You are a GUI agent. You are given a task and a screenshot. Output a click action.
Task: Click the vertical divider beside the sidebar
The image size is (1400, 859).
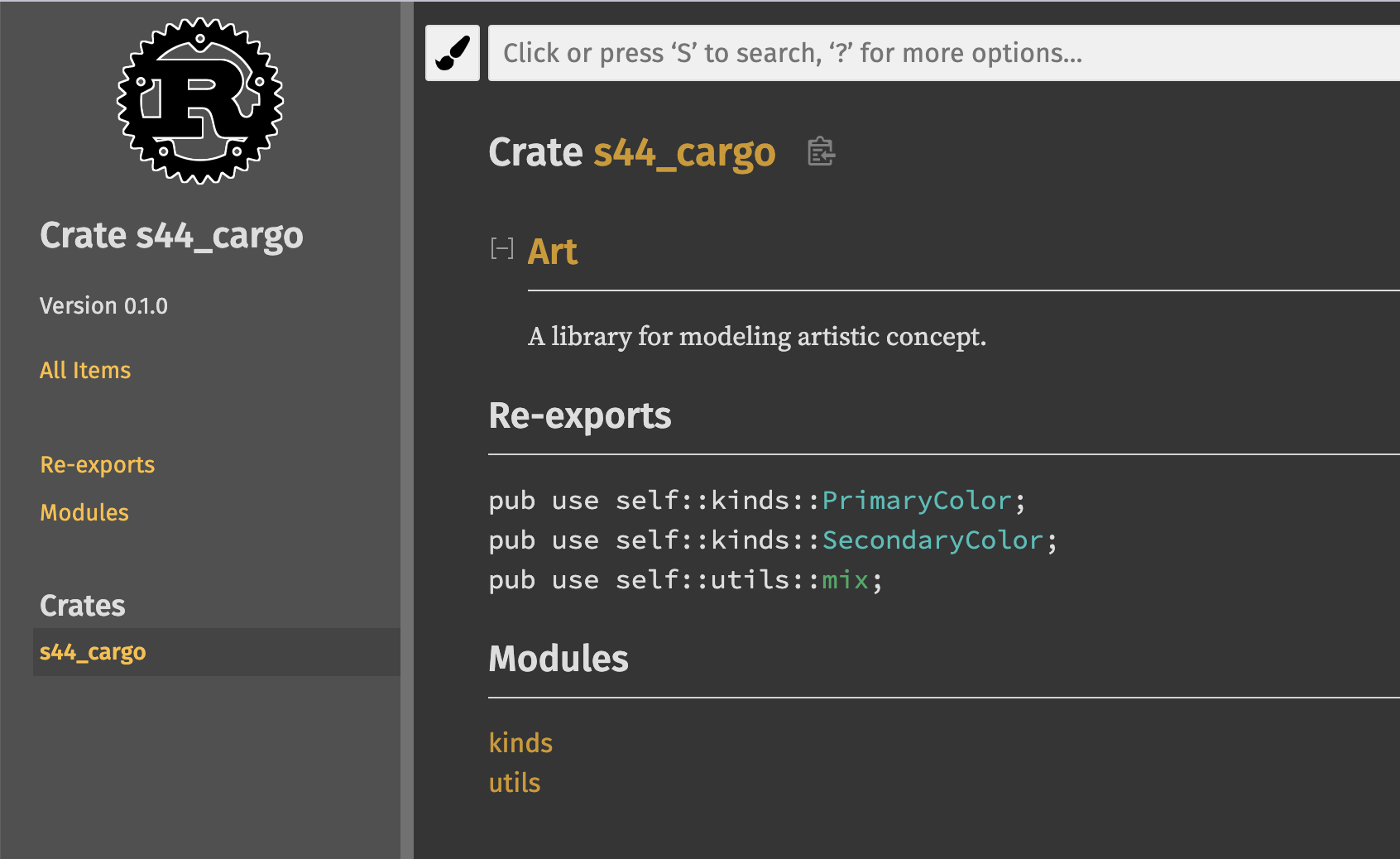[406, 429]
